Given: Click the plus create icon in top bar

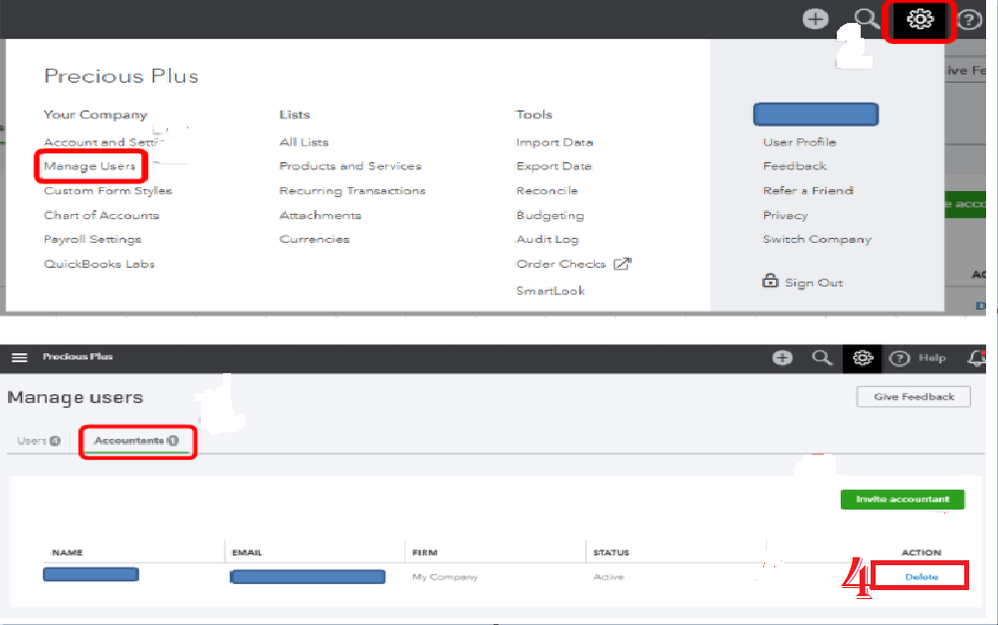Looking at the screenshot, I should coord(815,19).
